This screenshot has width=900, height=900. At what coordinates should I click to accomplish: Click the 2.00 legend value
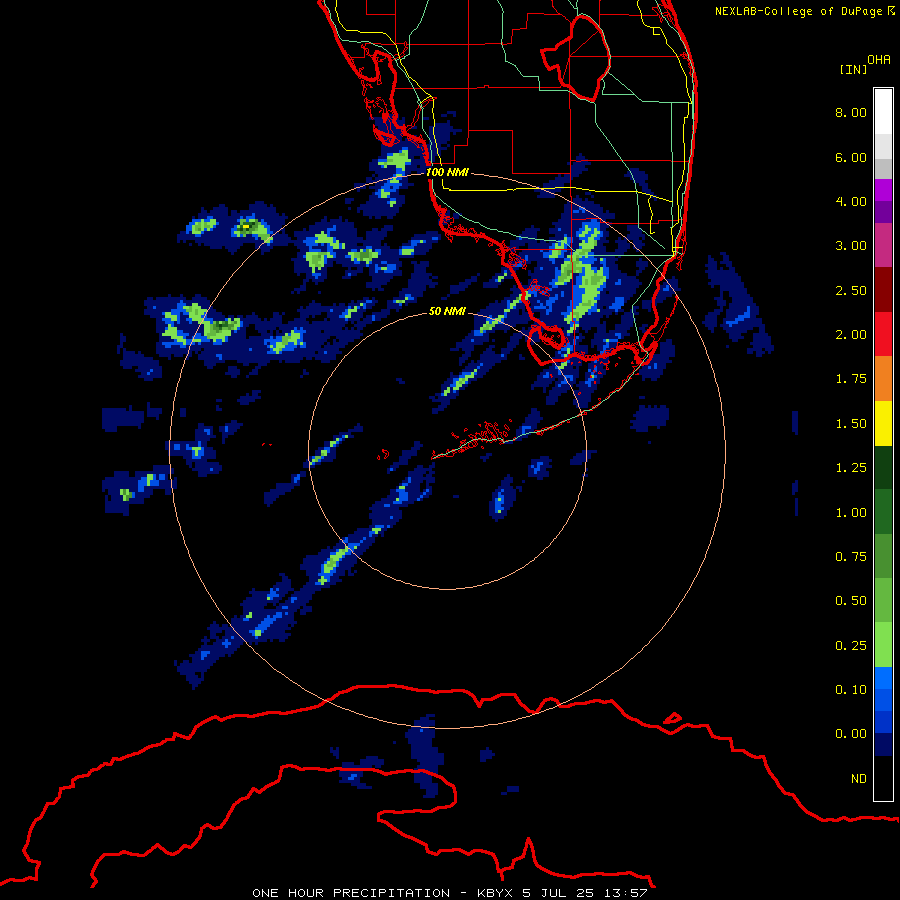coord(851,335)
